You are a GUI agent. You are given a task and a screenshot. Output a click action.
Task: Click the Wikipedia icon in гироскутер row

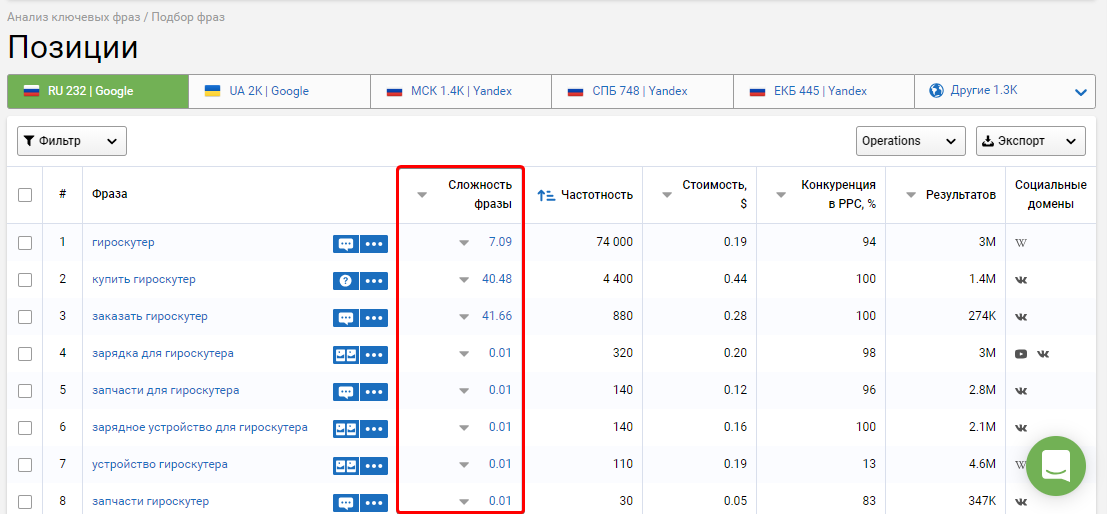pos(1021,243)
